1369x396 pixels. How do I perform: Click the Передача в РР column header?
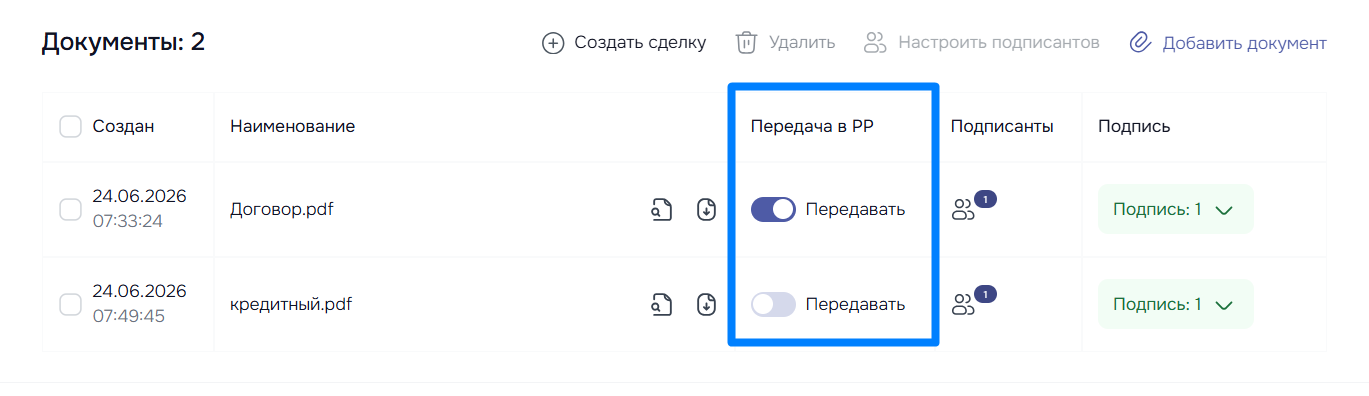click(x=813, y=126)
